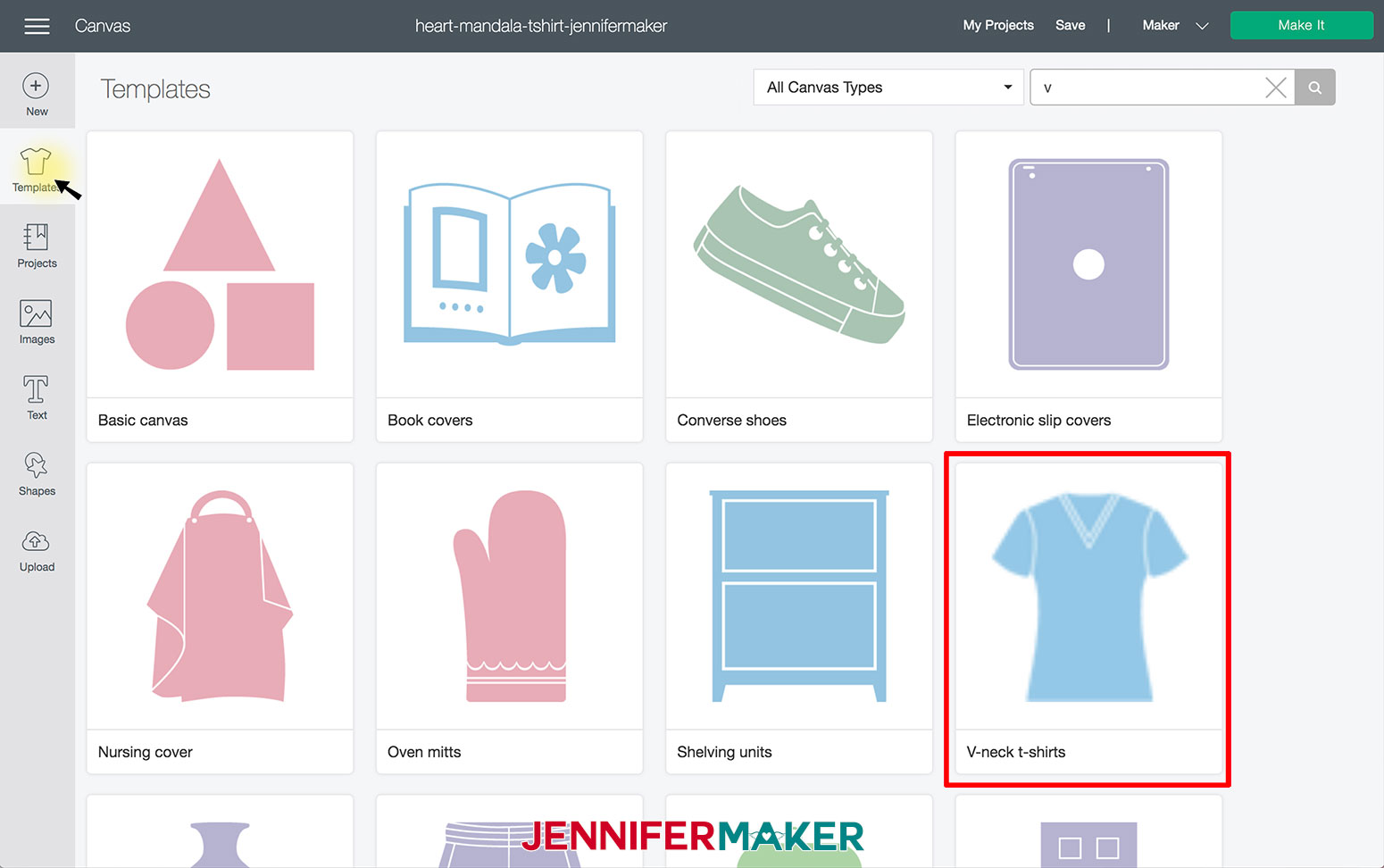Select the Text tool in sidebar

pos(37,397)
